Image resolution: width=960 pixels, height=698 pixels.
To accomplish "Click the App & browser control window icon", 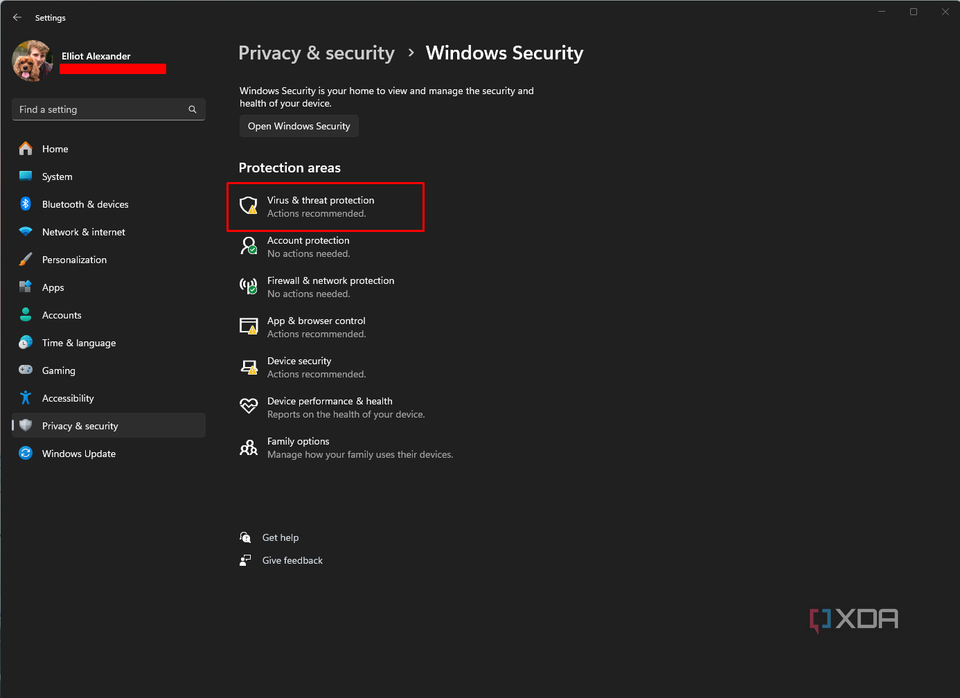I will click(249, 326).
